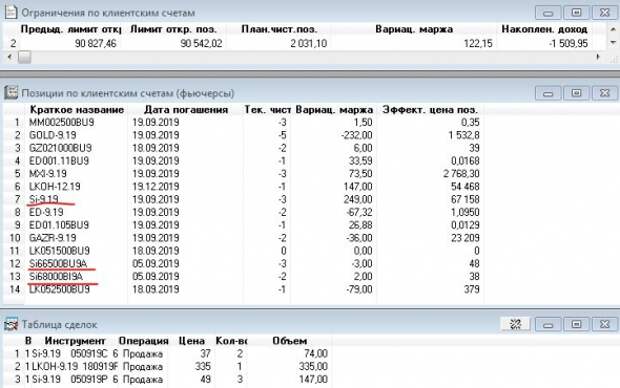This screenshot has width=620, height=388.
Task: Click the Эффект. цена поз. column header
Action: tap(430, 110)
